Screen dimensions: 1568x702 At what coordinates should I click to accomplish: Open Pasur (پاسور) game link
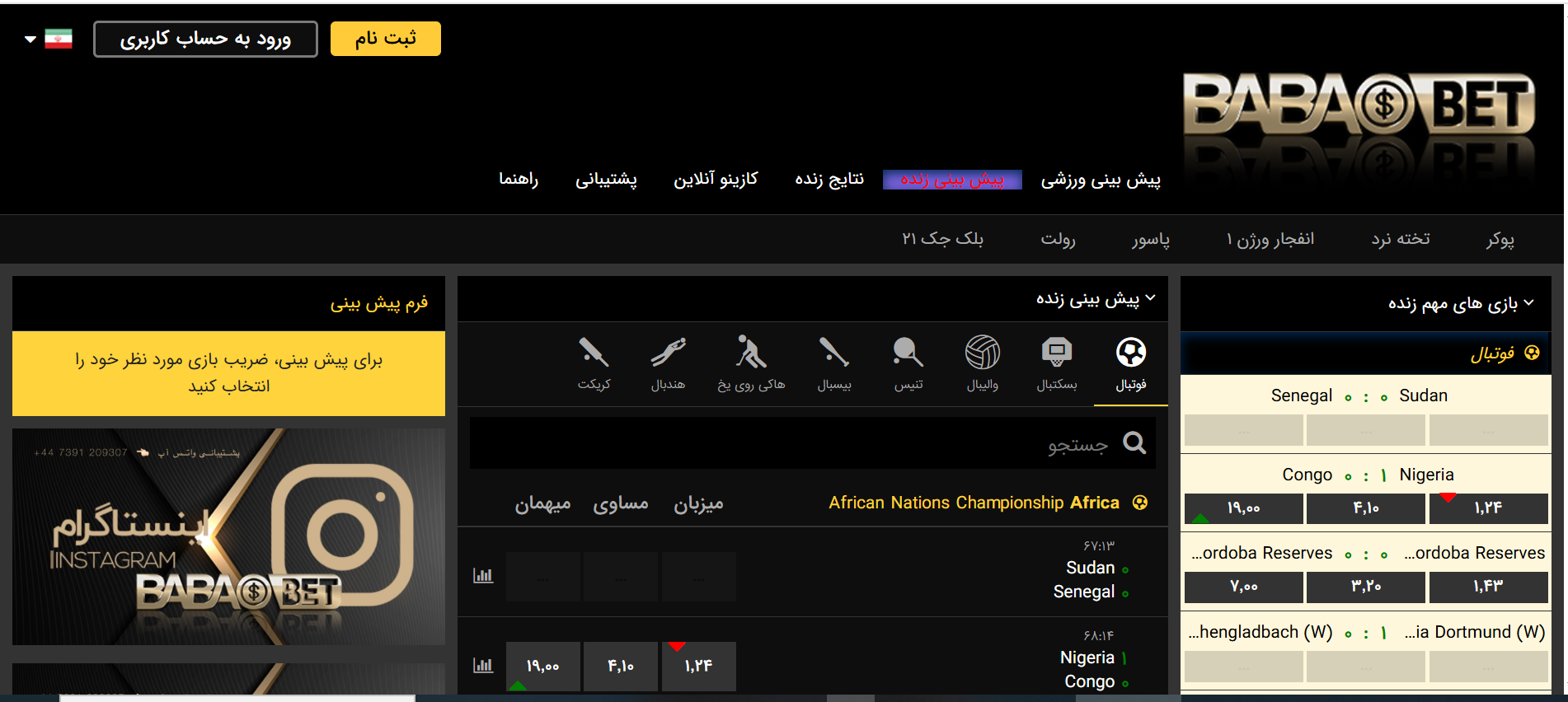[1151, 239]
